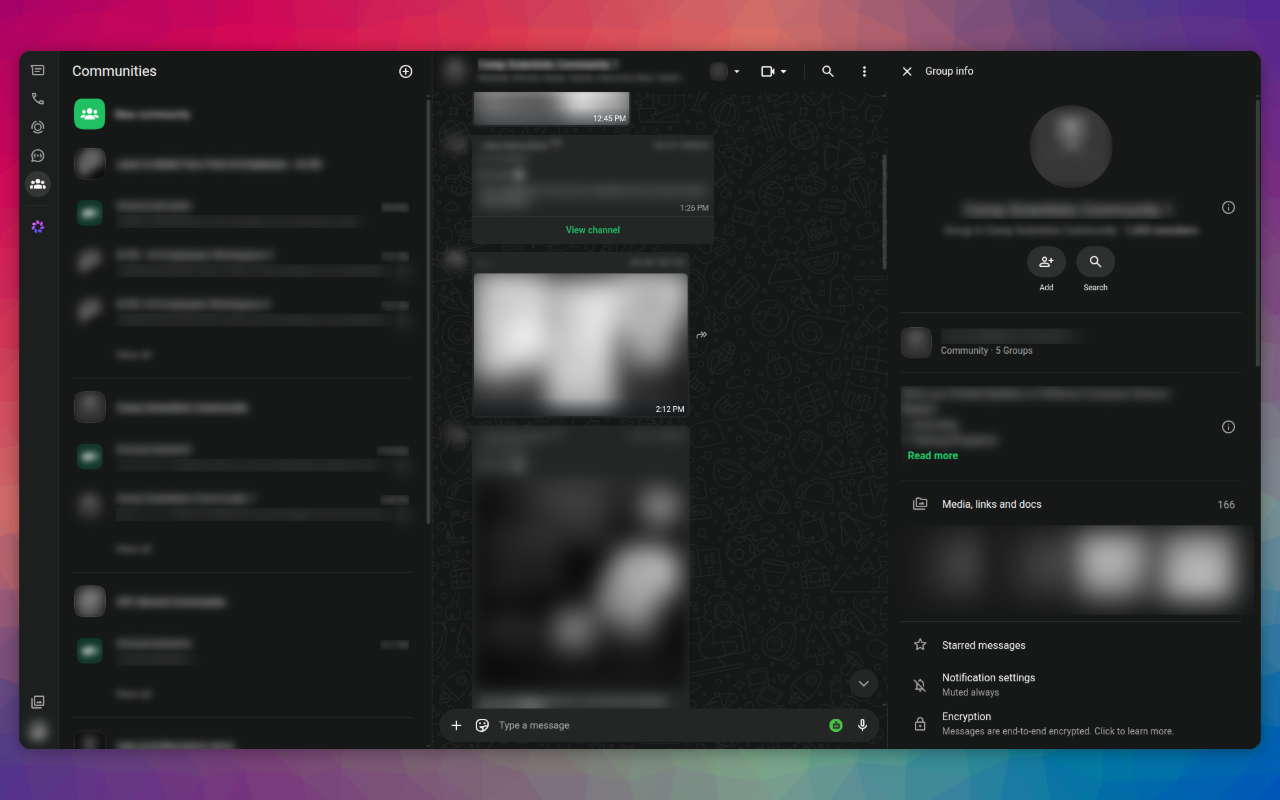Open Meta AI from the sidebar
Viewport: 1280px width, 800px height.
[38, 227]
